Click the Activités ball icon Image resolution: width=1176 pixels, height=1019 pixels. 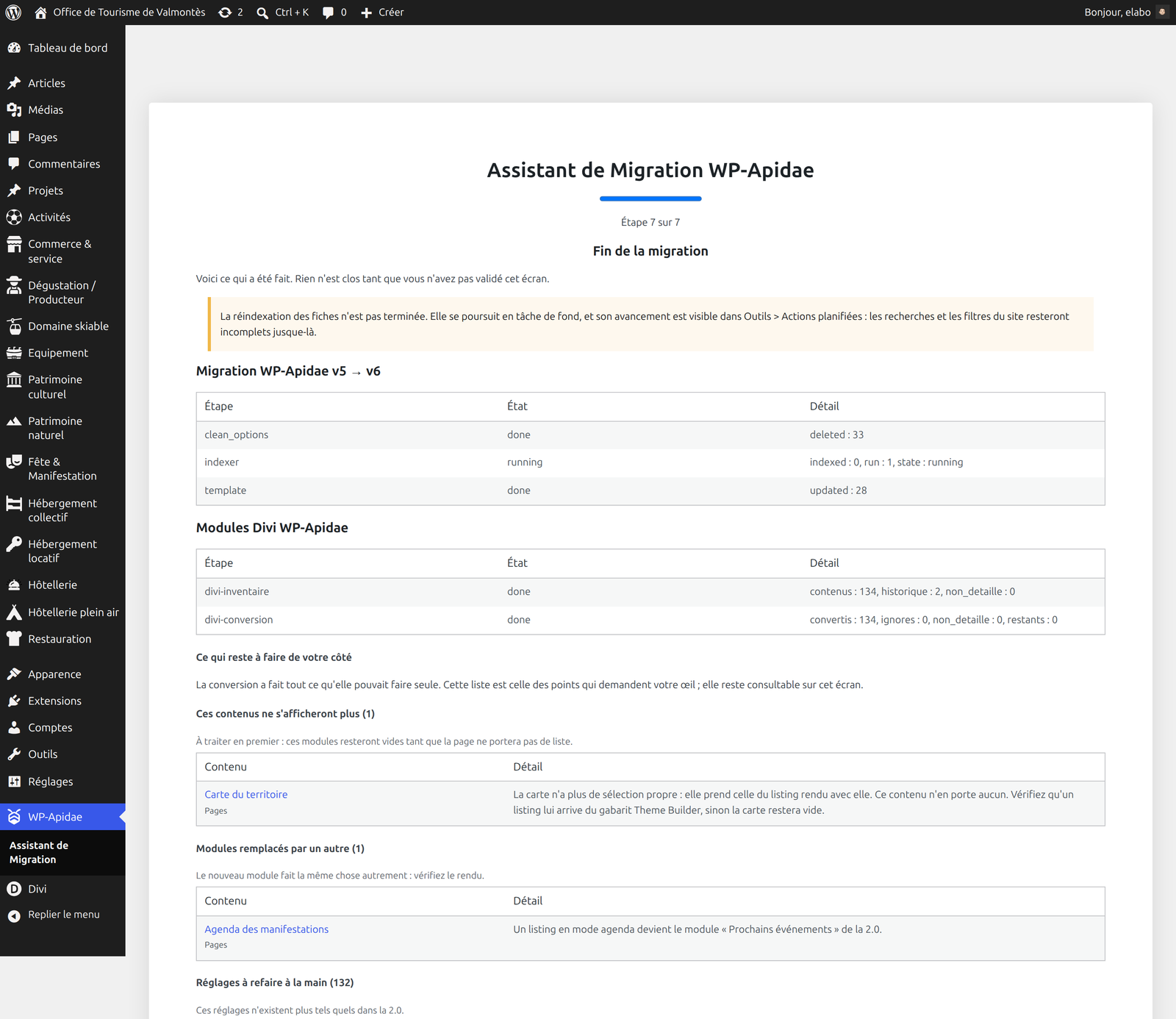click(14, 218)
